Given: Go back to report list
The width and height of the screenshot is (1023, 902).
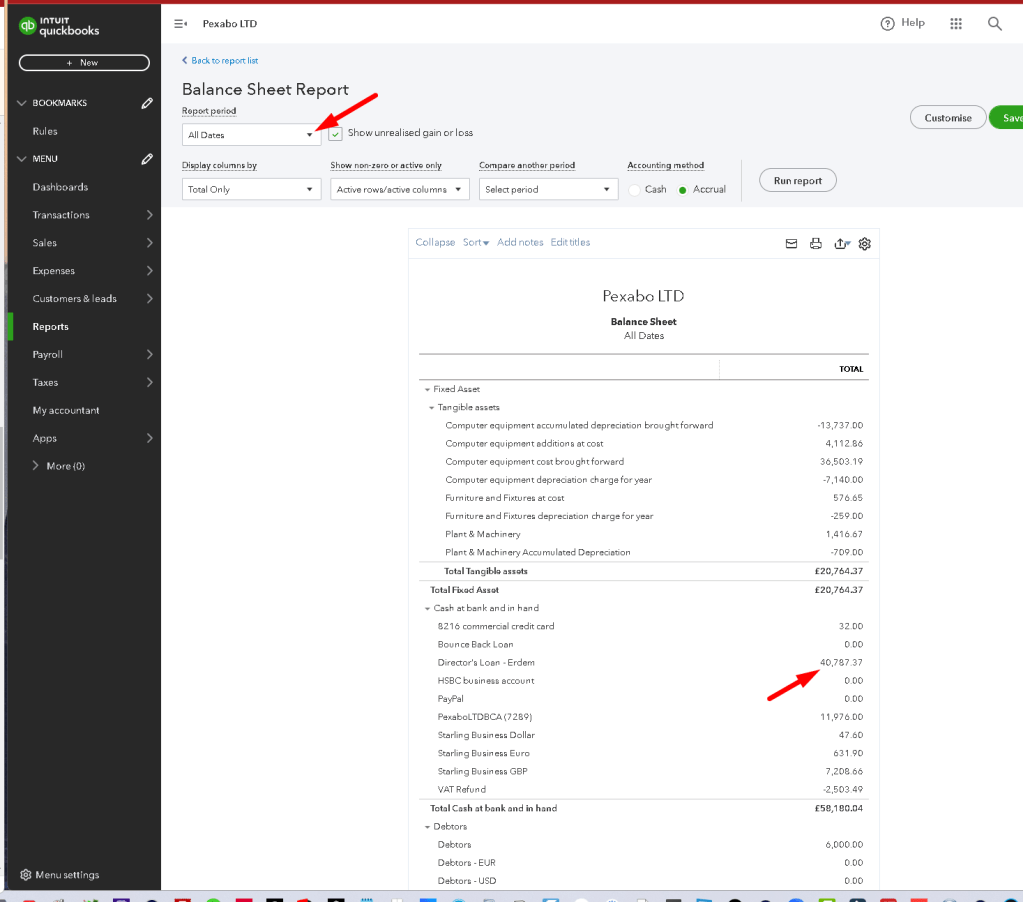Looking at the screenshot, I should tap(220, 61).
